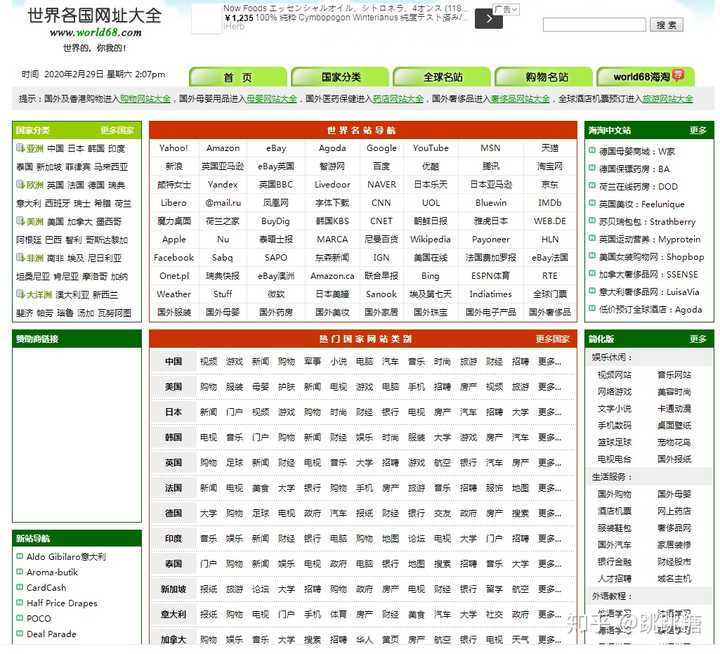Click the bullet icon beside Feelunique

[592, 203]
